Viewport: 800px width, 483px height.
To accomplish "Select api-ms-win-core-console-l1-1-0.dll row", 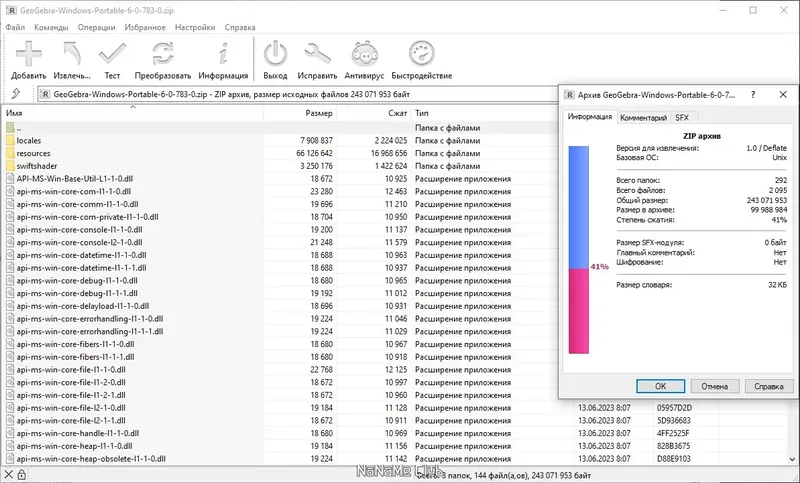I will 281,230.
